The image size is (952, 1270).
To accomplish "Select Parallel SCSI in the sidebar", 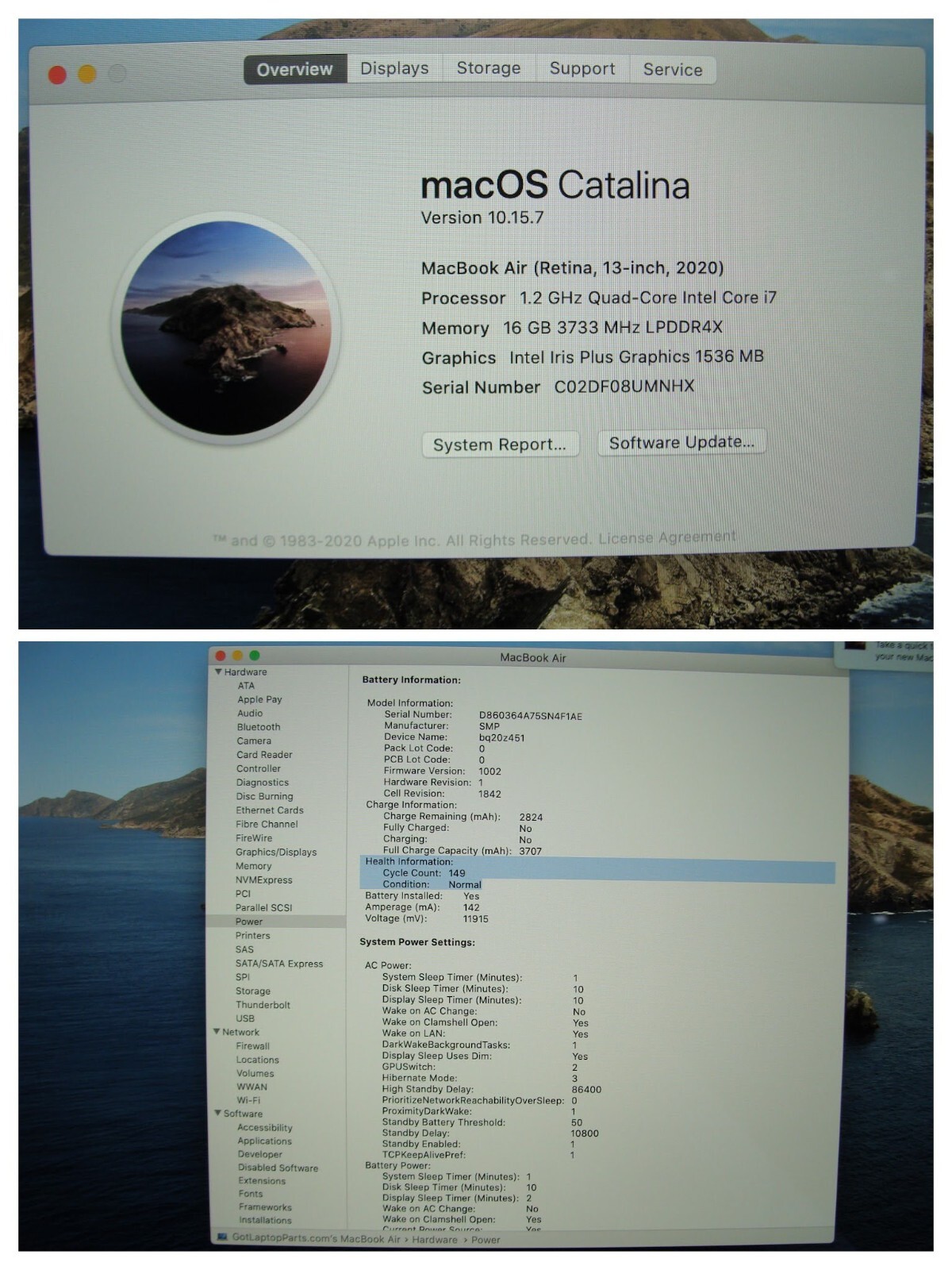I will [x=263, y=907].
